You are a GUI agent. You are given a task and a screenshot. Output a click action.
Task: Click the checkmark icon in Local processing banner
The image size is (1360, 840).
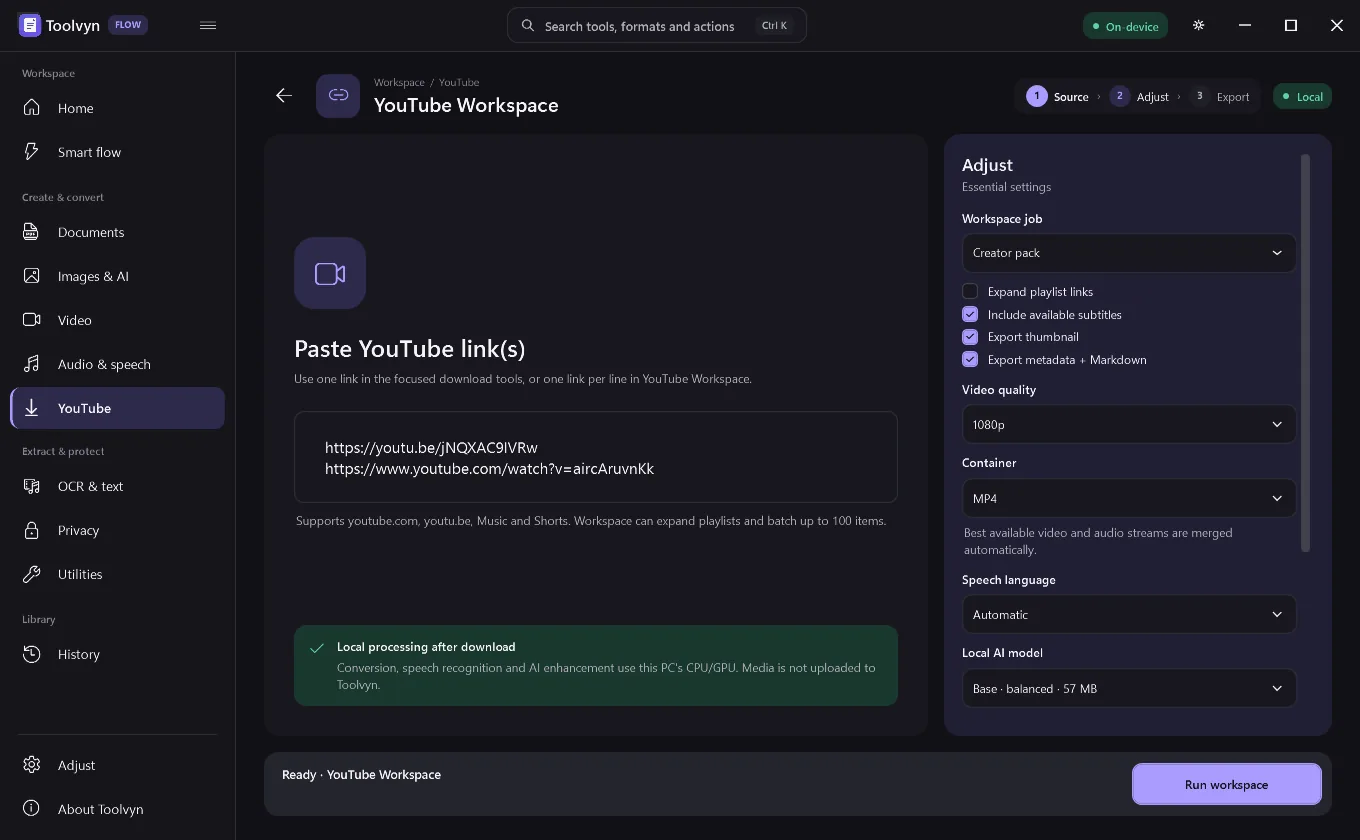[317, 648]
